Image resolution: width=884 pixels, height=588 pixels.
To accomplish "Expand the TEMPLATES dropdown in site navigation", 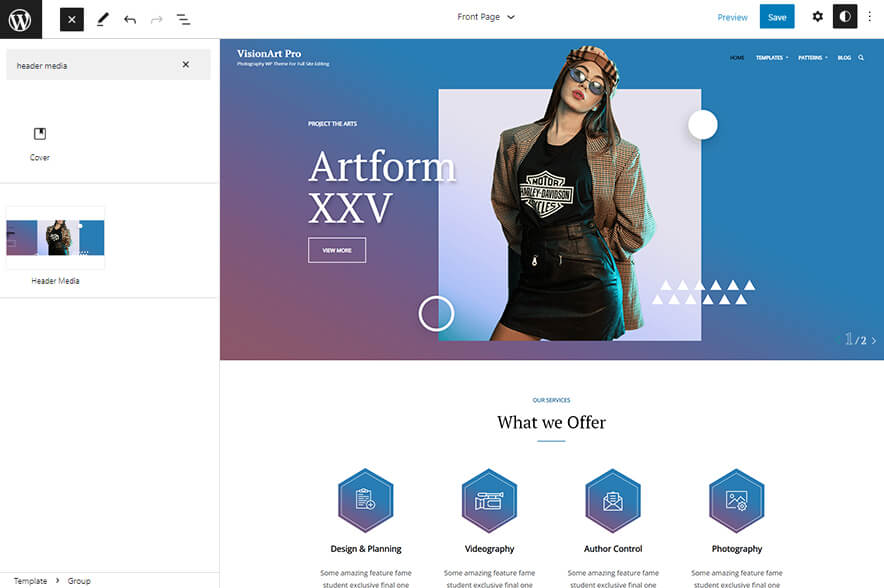I will click(771, 57).
